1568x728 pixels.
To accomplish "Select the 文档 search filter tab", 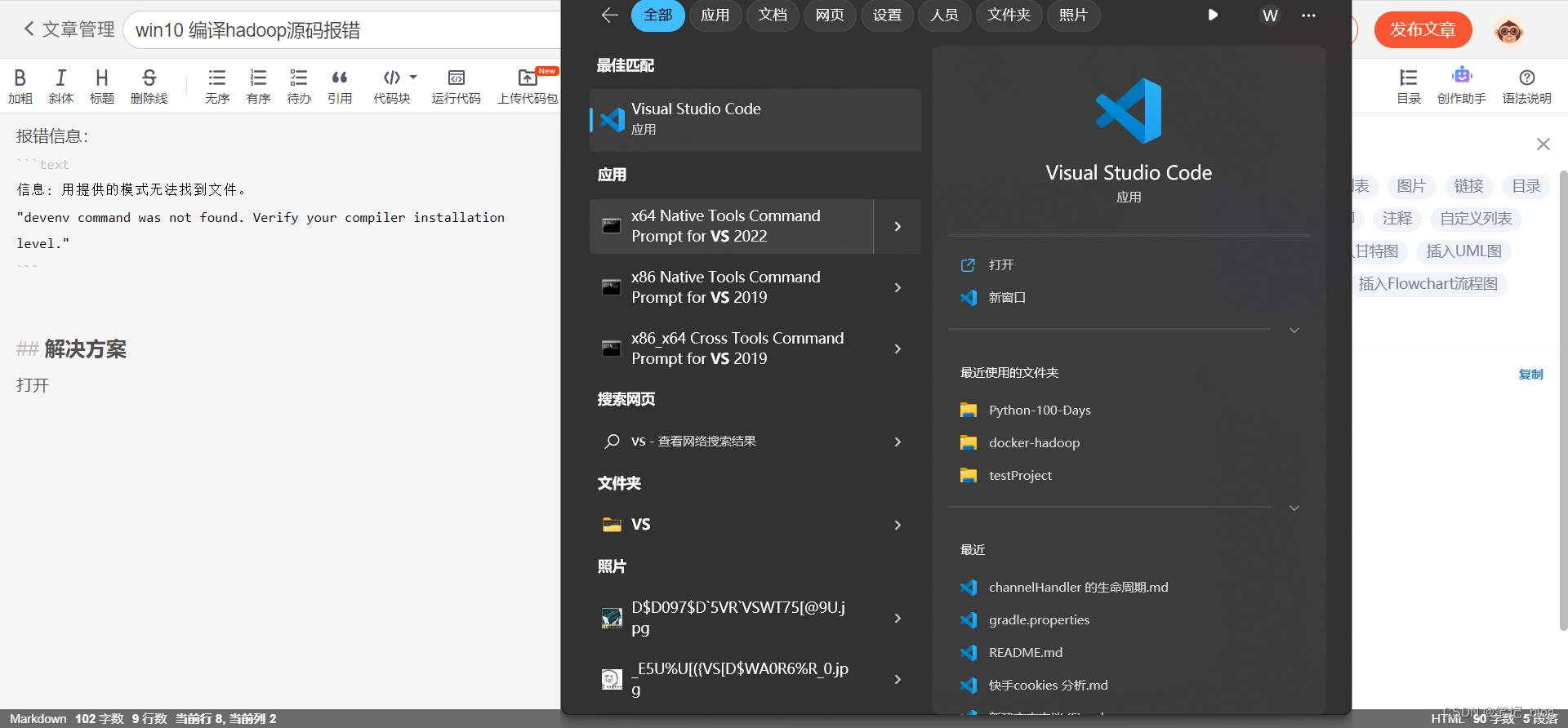I will (773, 16).
